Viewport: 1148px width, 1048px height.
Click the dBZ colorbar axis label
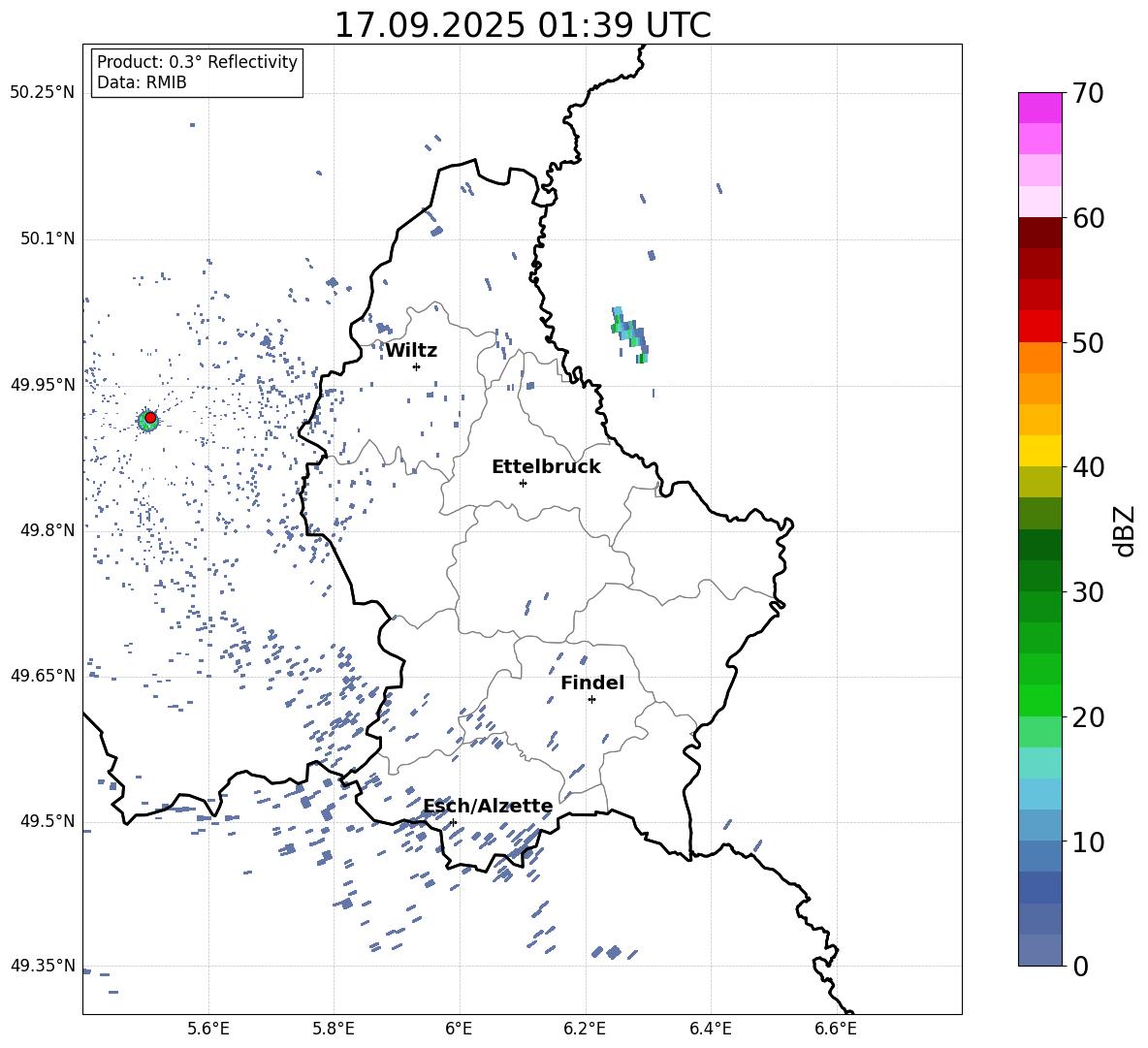coord(1126,530)
